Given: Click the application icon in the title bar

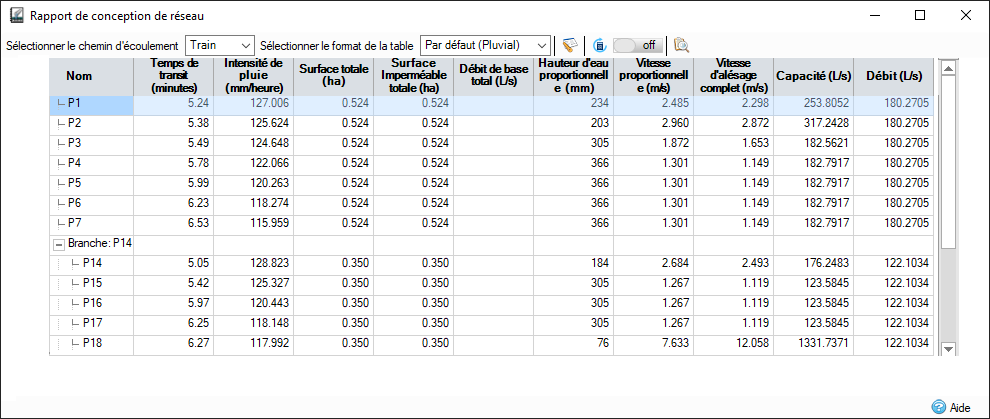Looking at the screenshot, I should click(18, 15).
